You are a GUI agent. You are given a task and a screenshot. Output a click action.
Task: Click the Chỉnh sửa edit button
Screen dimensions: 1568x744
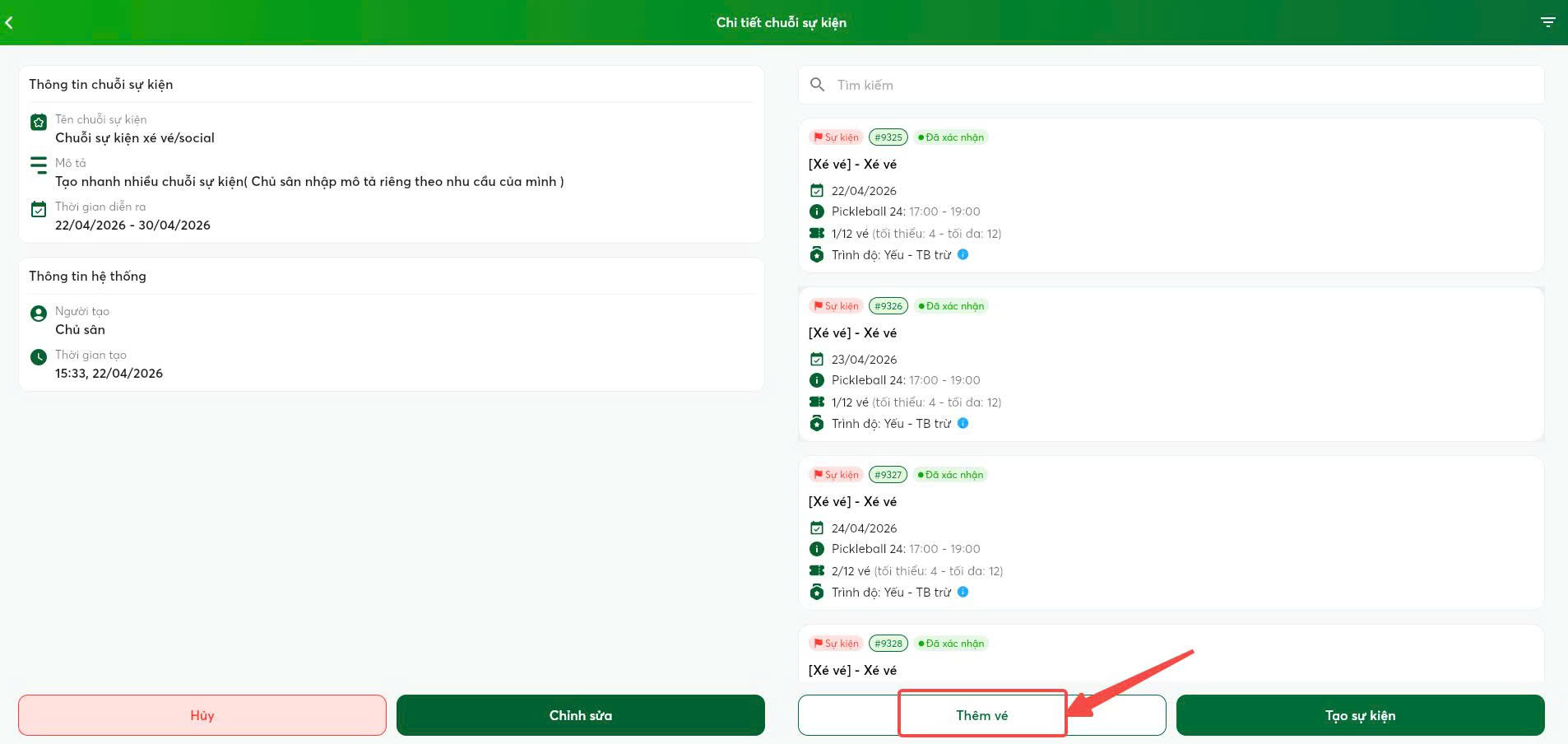pos(581,715)
